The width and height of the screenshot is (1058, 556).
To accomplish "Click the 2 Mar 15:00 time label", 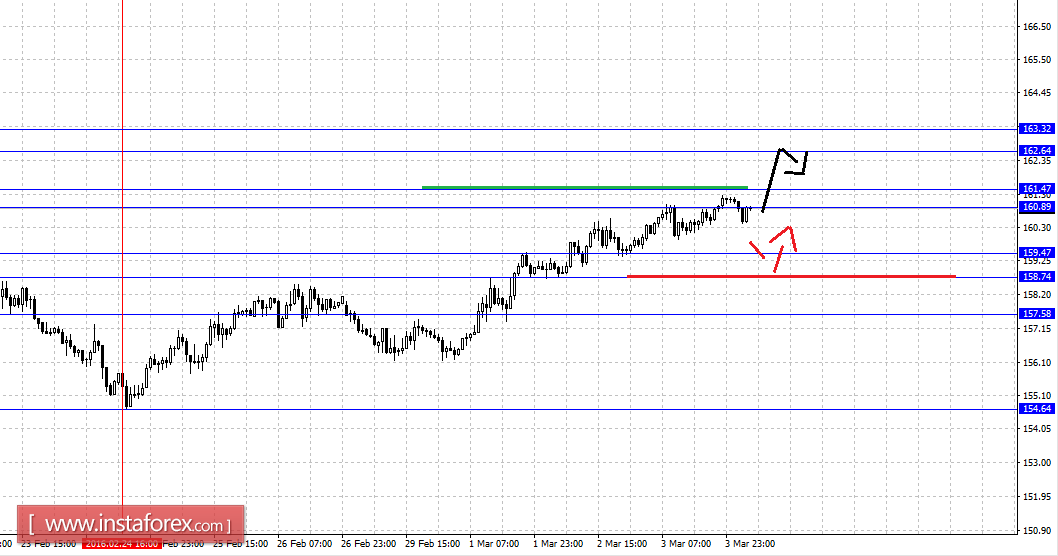I will 622,544.
